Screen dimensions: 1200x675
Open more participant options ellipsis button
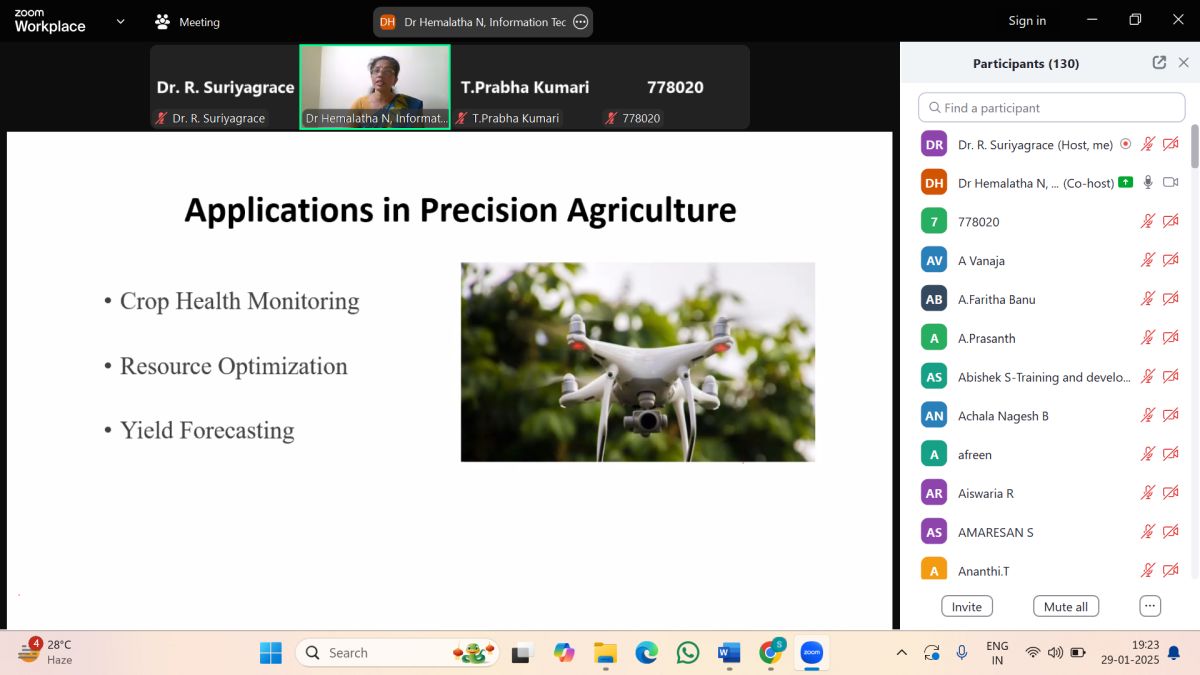point(1150,606)
